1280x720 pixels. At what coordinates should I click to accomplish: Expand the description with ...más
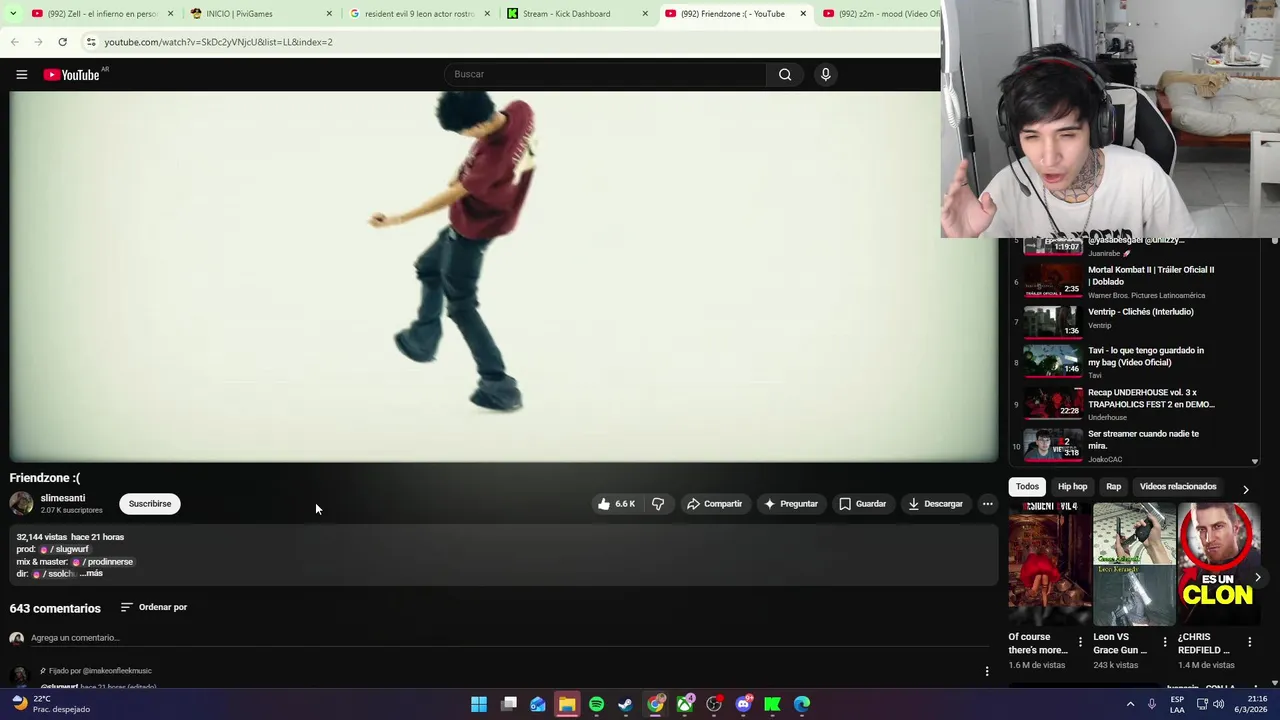point(91,574)
